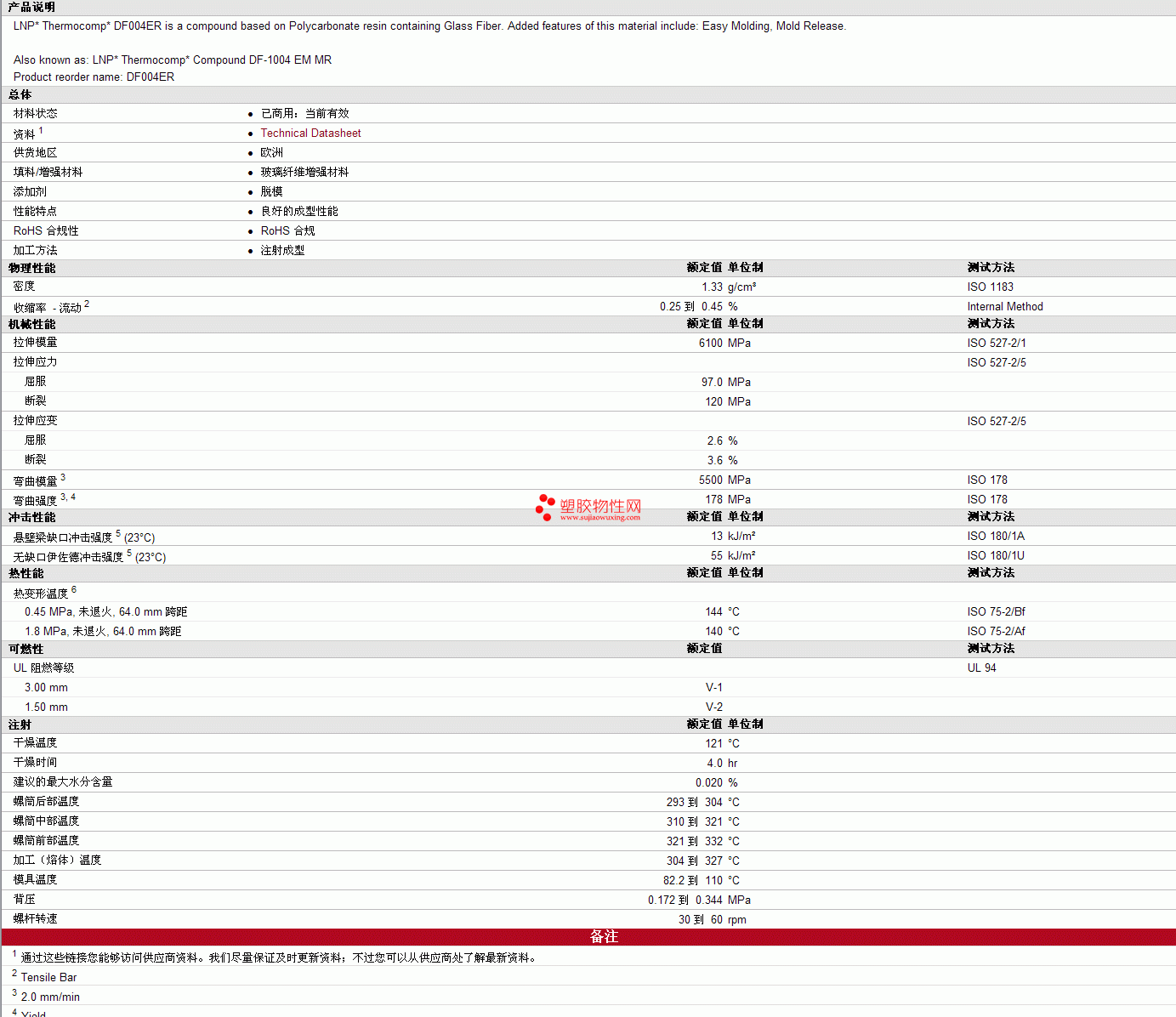Image resolution: width=1176 pixels, height=1017 pixels.
Task: Click 良好的成型性能 text
Action: coord(299,212)
